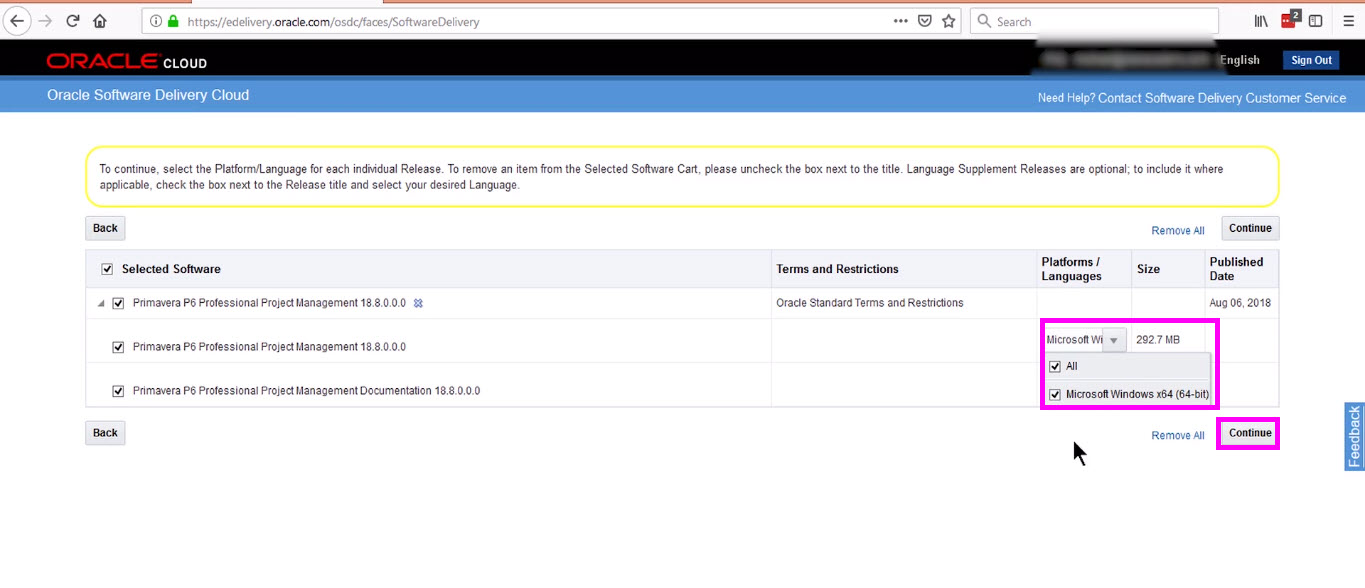The width and height of the screenshot is (1365, 588).
Task: Open the browser Library icon
Action: pyautogui.click(x=1262, y=21)
